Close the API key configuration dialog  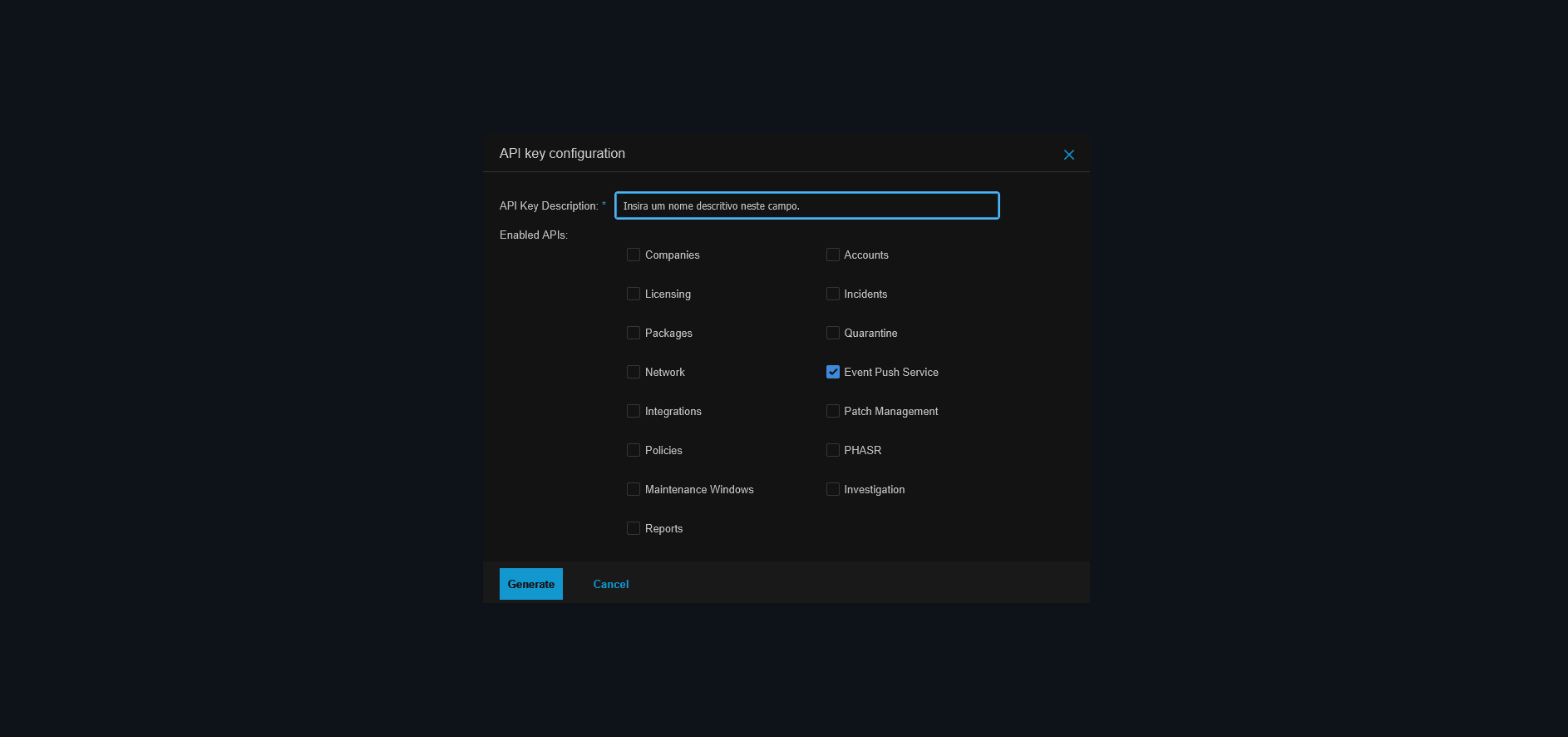1069,155
